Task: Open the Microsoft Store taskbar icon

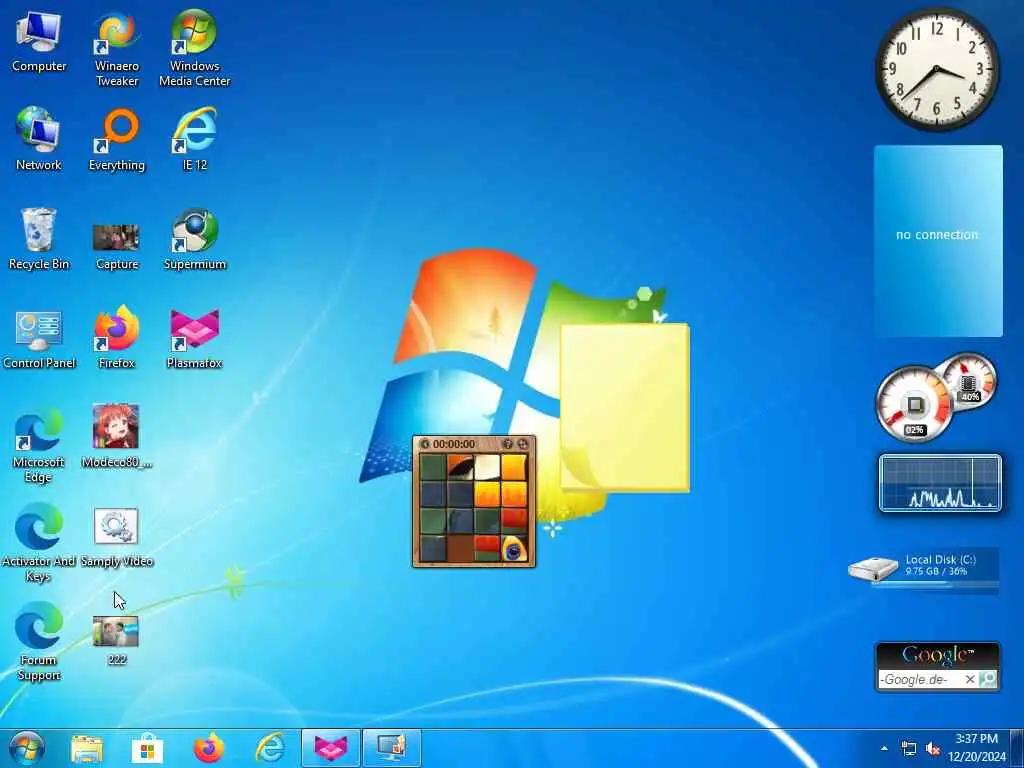Action: click(x=148, y=749)
